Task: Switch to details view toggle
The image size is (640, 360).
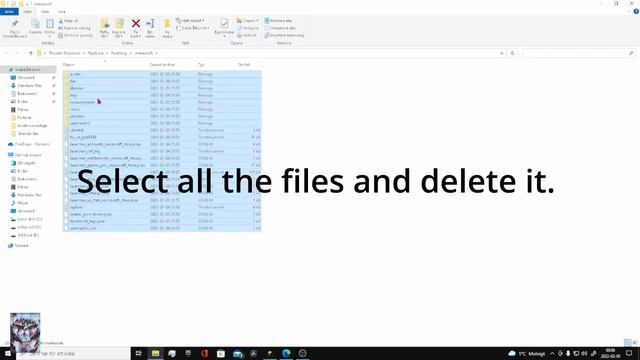Action: pyautogui.click(x=627, y=342)
